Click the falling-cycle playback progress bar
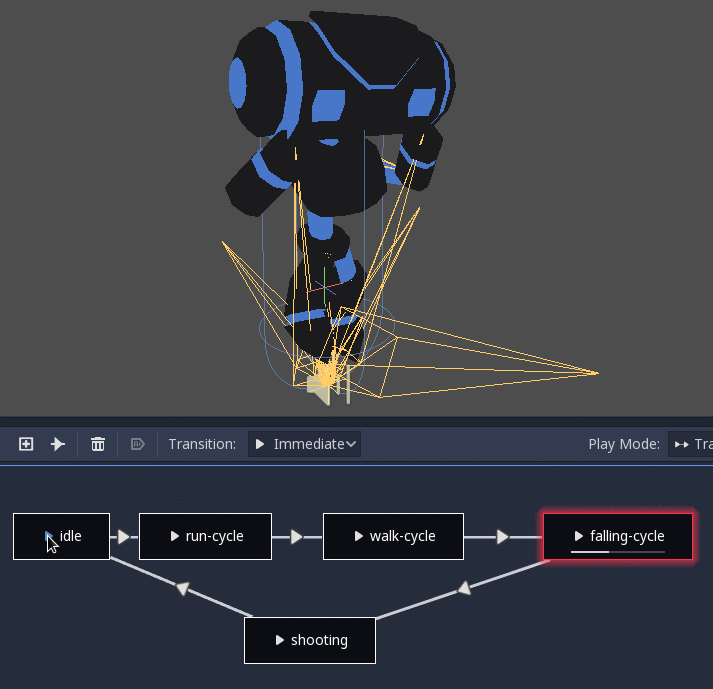Image resolution: width=713 pixels, height=689 pixels. [x=610, y=552]
